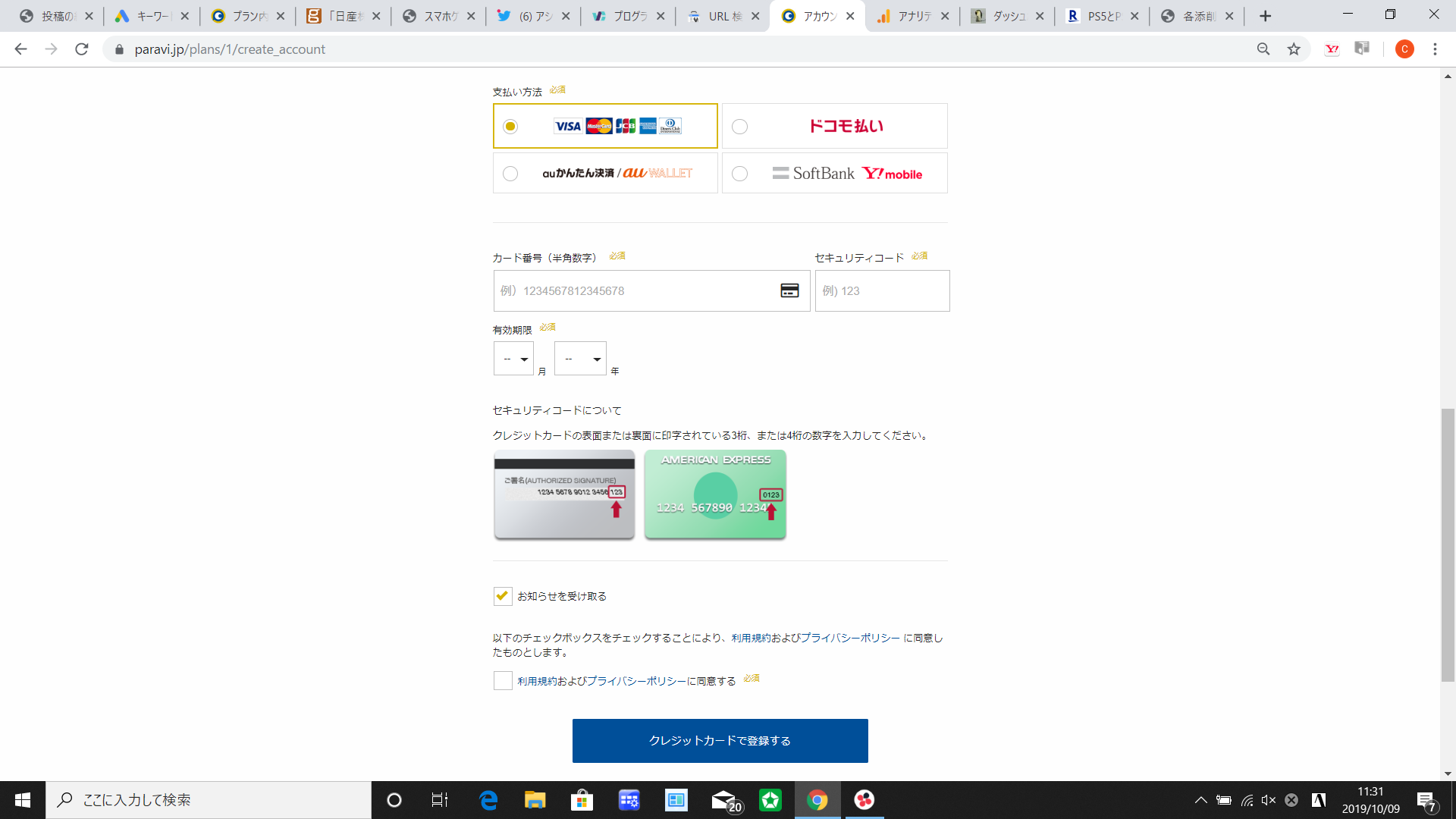Viewport: 1456px width, 819px height.
Task: Open the clock showing 11:31
Action: pos(1371,800)
